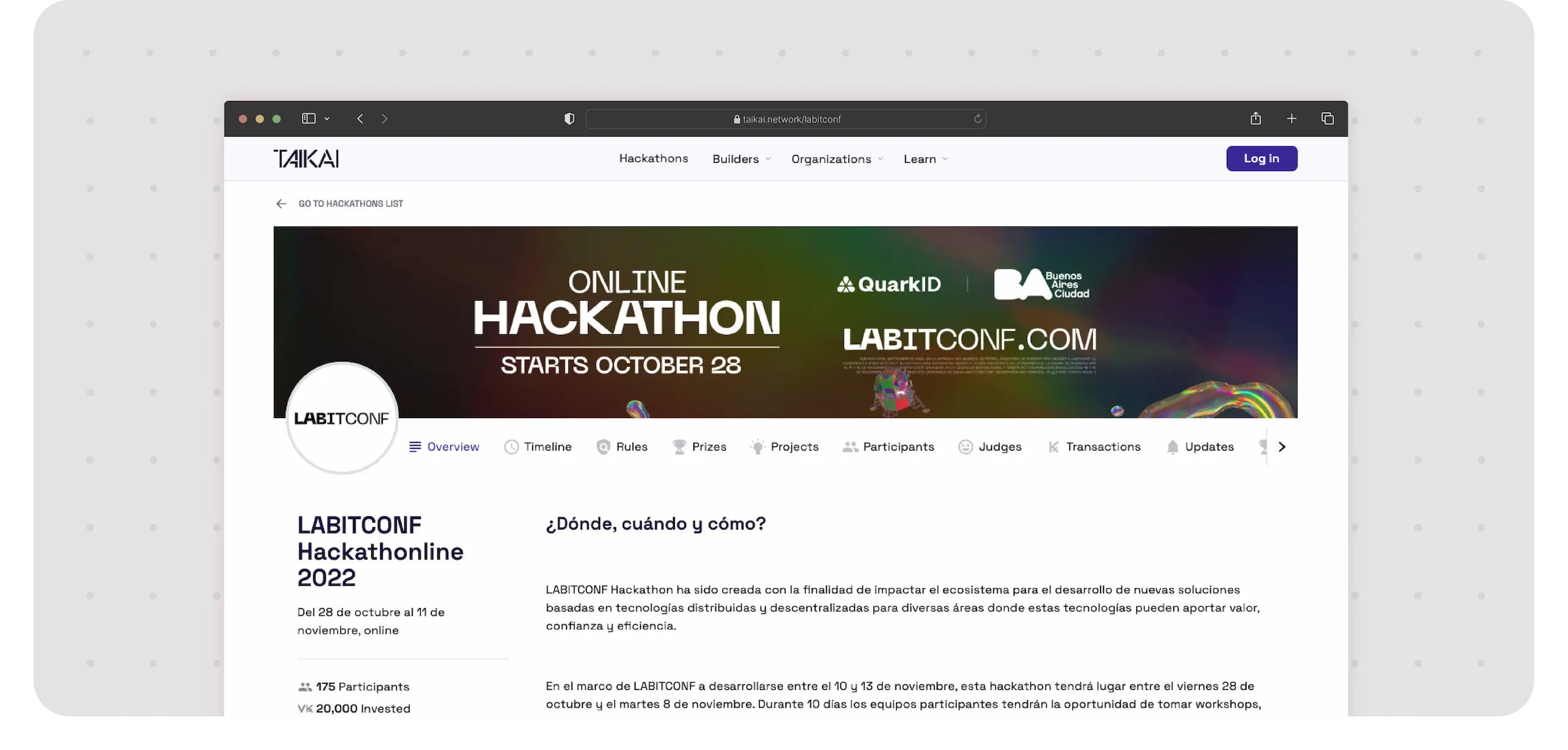This screenshot has width=1568, height=750.
Task: Open the Hackathons nav link
Action: pos(654,159)
